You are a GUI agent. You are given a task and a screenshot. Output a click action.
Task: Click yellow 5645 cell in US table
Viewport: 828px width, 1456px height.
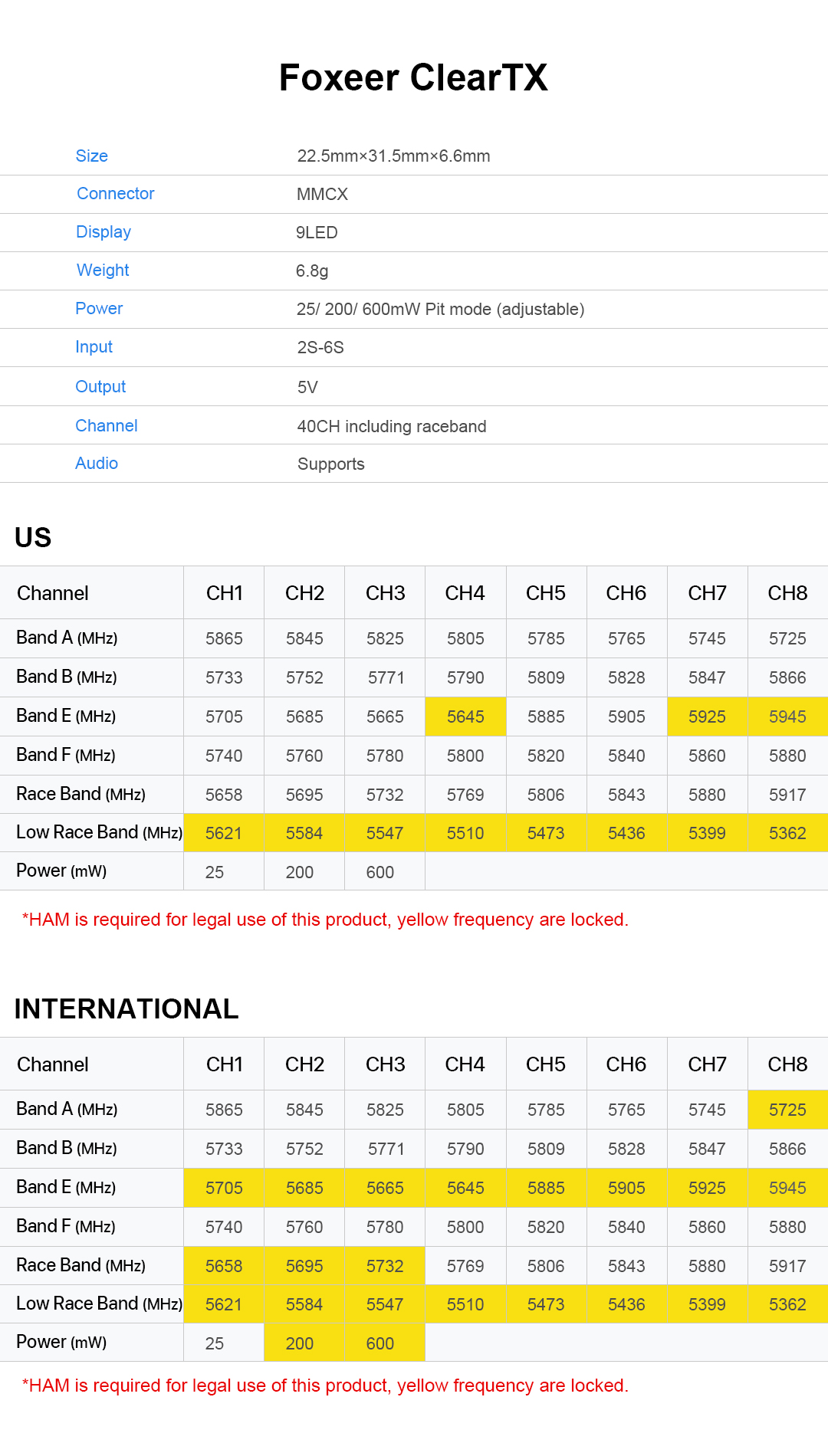465,717
